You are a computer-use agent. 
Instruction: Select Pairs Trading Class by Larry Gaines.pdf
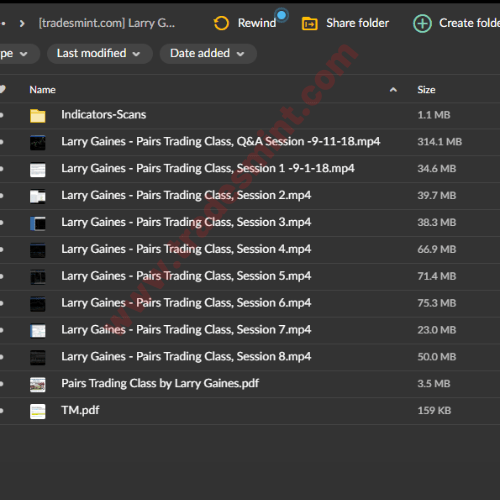coord(160,384)
